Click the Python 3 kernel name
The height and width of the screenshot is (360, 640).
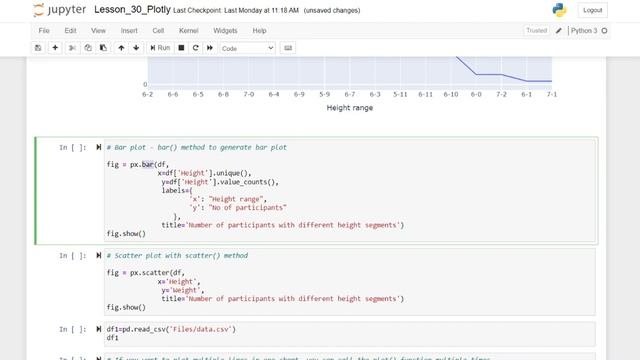click(584, 31)
